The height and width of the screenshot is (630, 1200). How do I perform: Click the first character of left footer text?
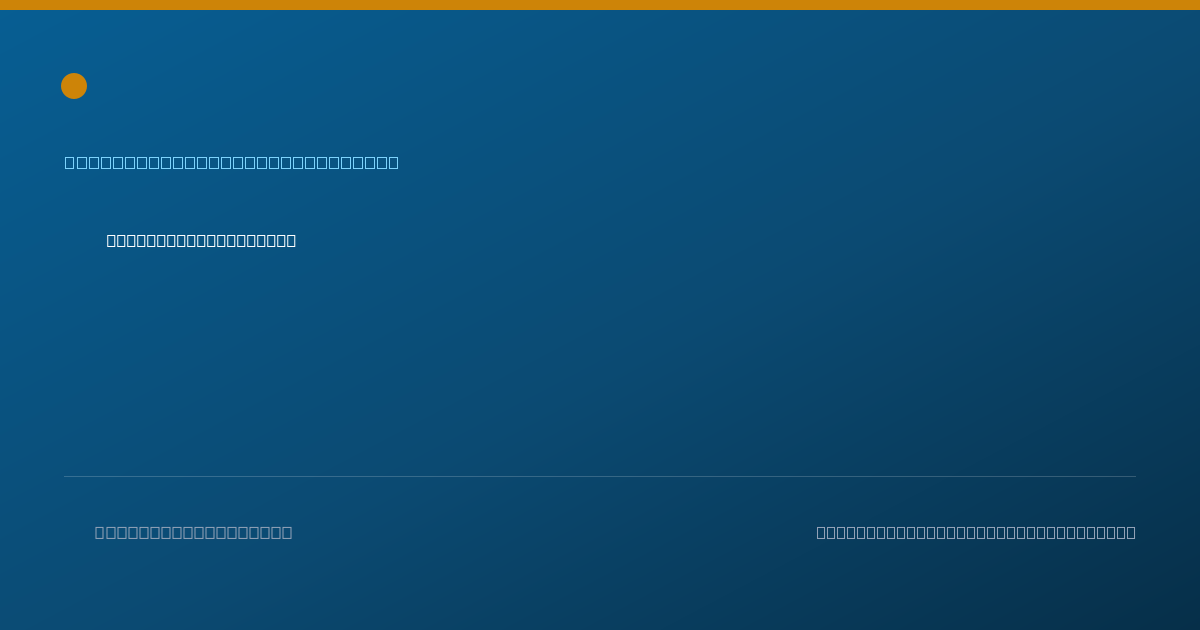click(100, 532)
